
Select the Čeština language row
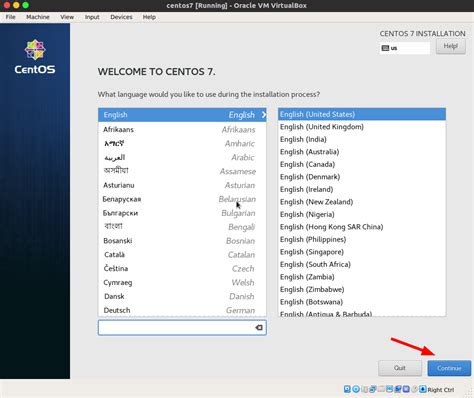click(x=182, y=268)
